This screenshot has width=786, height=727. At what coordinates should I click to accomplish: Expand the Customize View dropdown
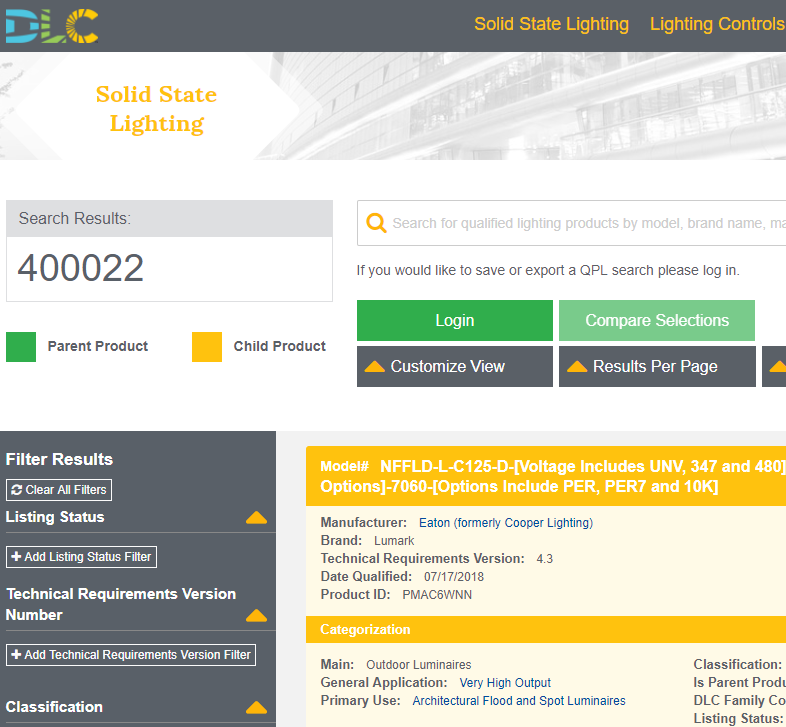coord(455,367)
